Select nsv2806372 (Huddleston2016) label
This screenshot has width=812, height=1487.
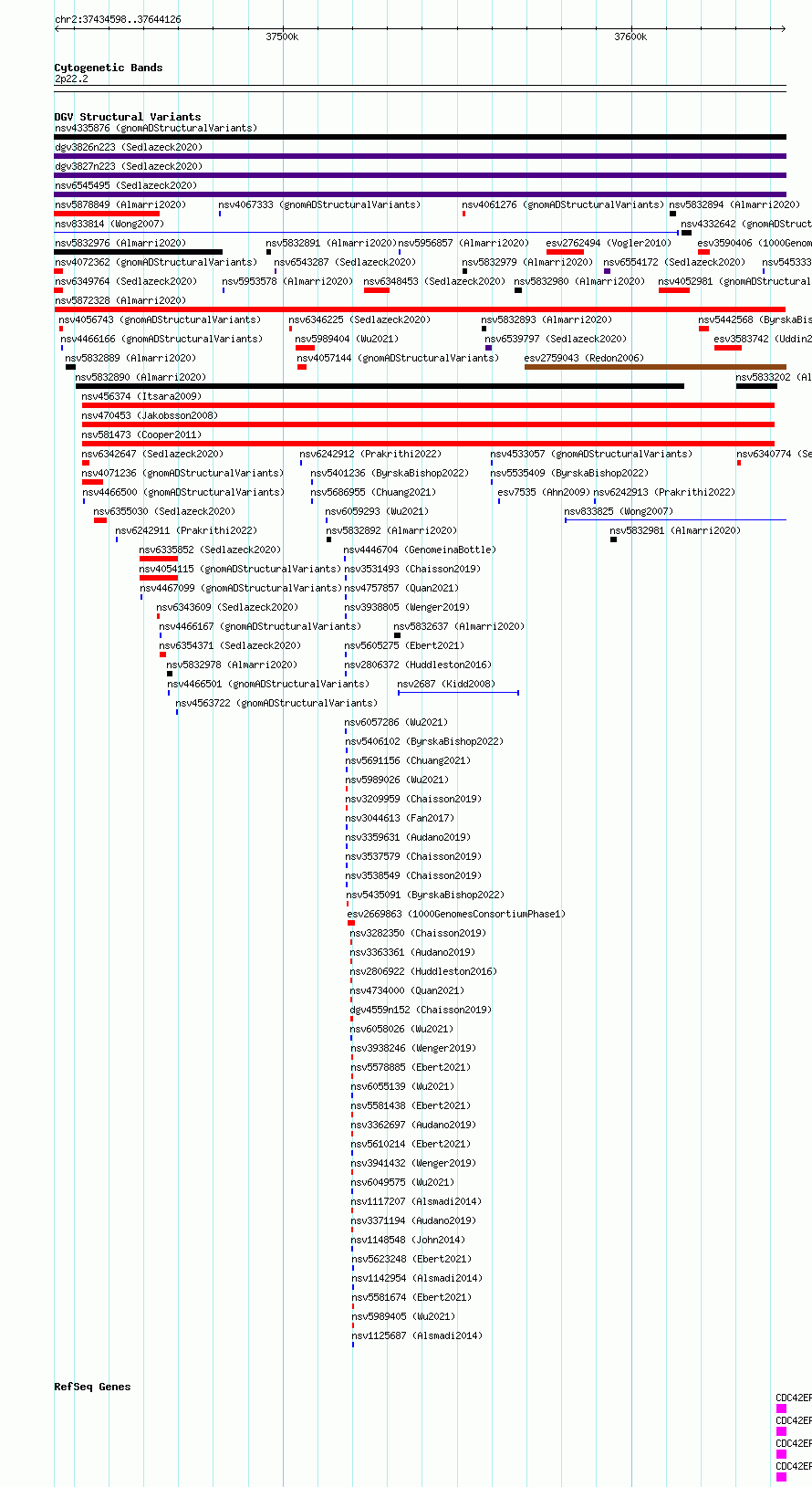click(x=418, y=665)
